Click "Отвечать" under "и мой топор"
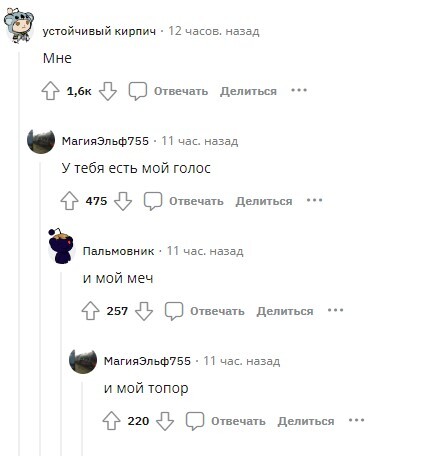Screen dimensions: 439x456 [x=238, y=421]
